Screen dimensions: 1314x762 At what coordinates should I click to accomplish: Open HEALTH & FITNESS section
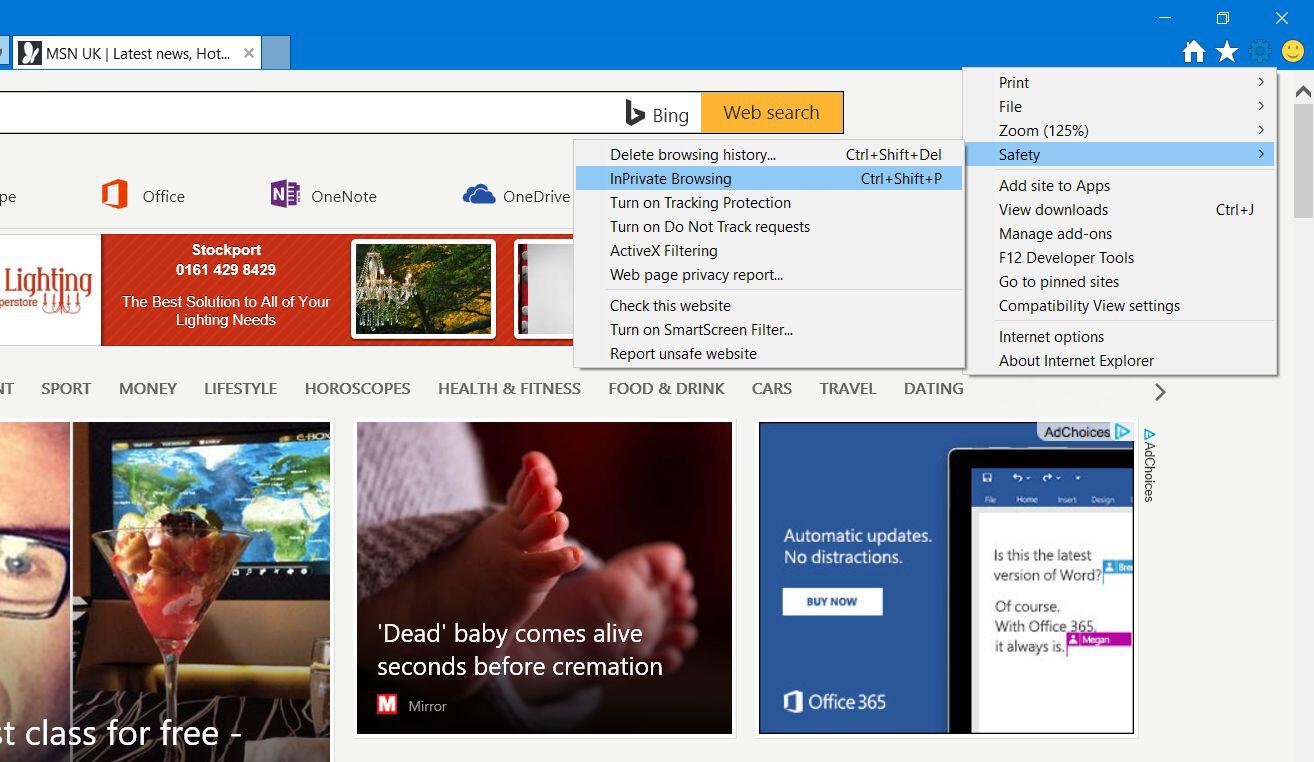pyautogui.click(x=509, y=388)
